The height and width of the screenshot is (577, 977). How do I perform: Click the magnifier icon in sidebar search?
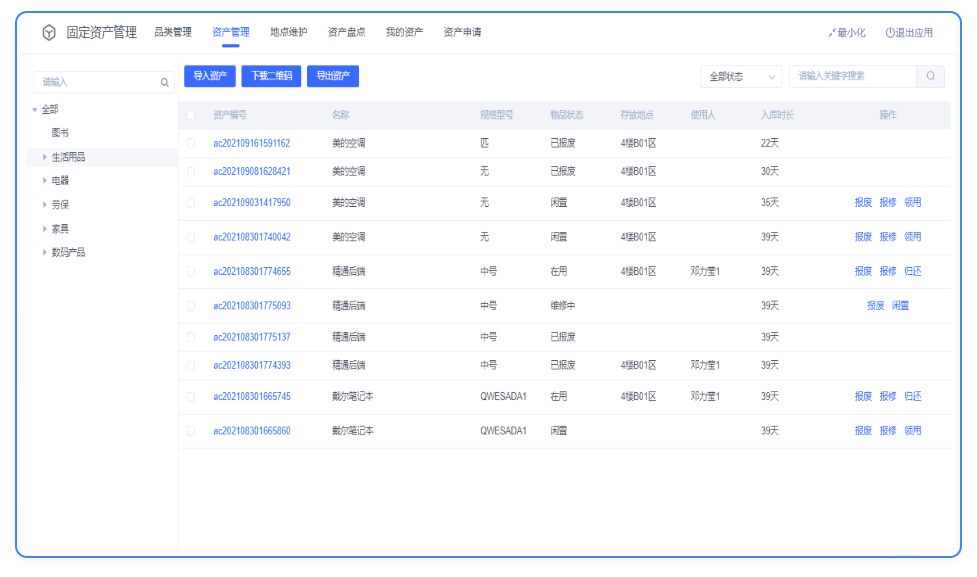(166, 83)
